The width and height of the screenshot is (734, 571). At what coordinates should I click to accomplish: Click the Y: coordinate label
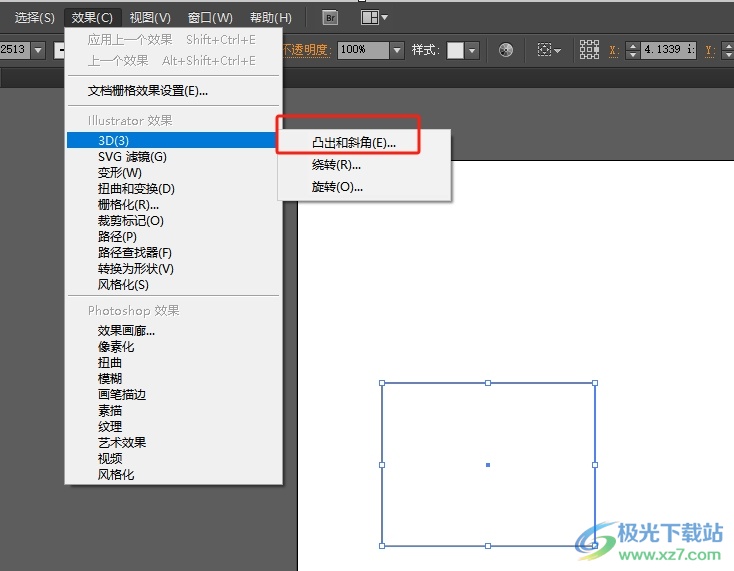click(x=710, y=50)
